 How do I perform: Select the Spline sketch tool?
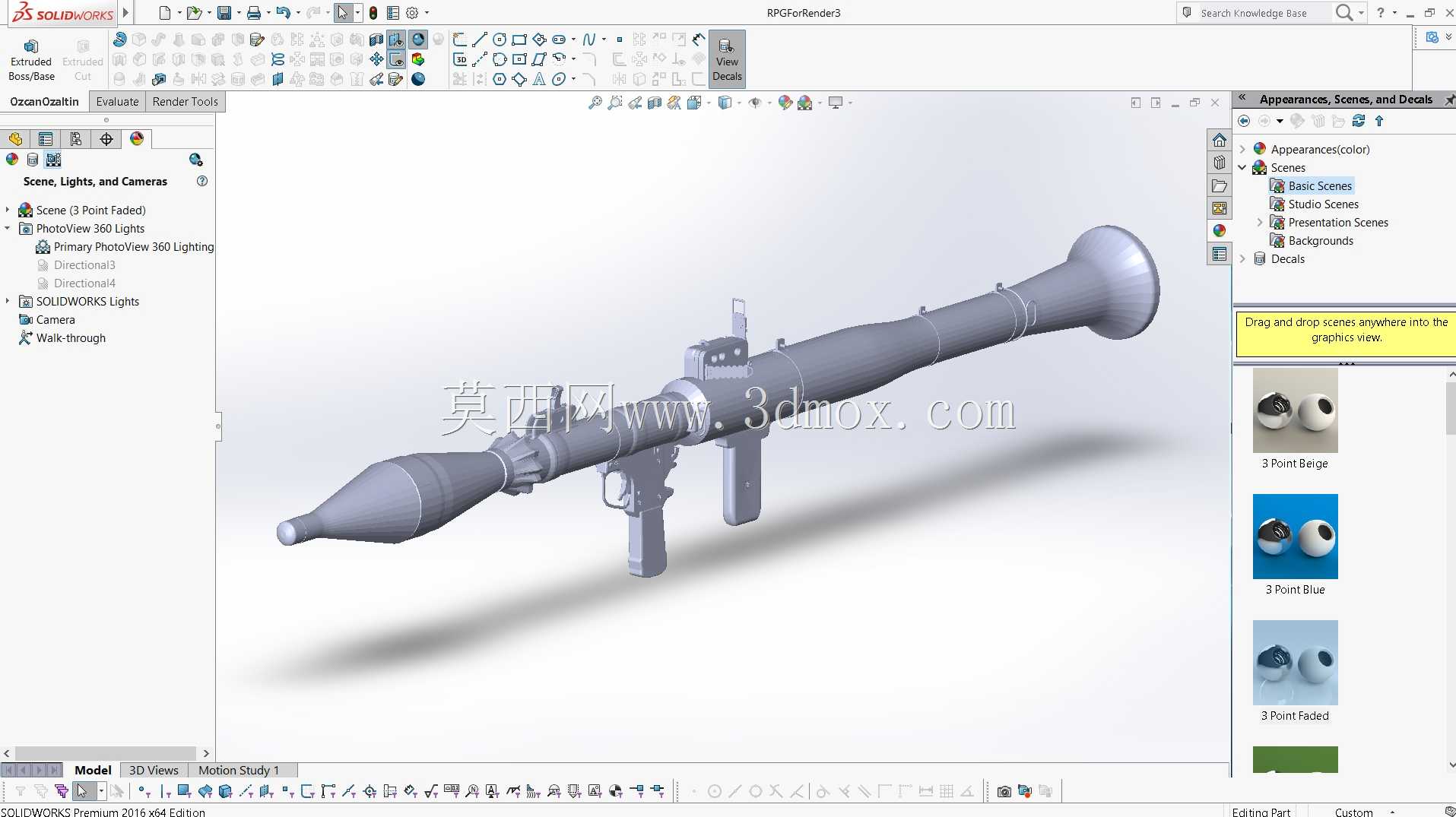point(588,40)
